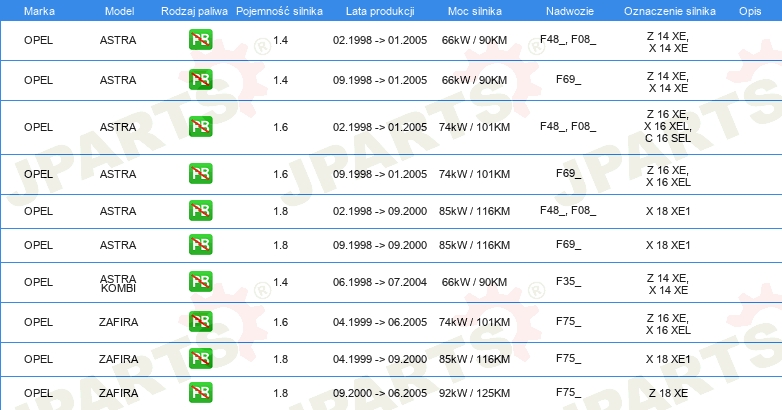Click the fuel icon in the Zafira 85kW / 116KM row
This screenshot has width=782, height=410.
pos(201,359)
